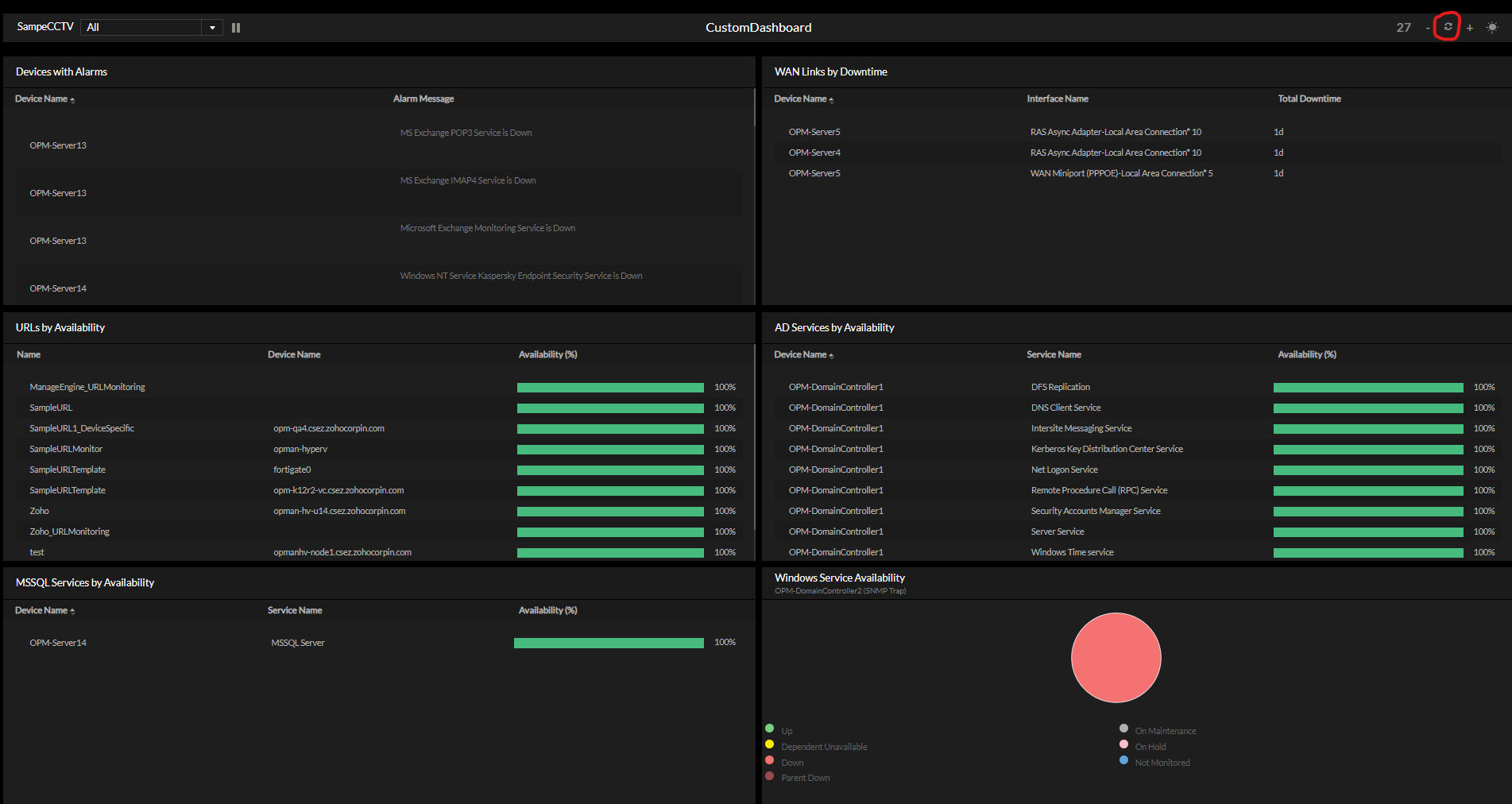
Task: Open the MS Exchange POP3 Service alarm message
Action: click(x=466, y=133)
